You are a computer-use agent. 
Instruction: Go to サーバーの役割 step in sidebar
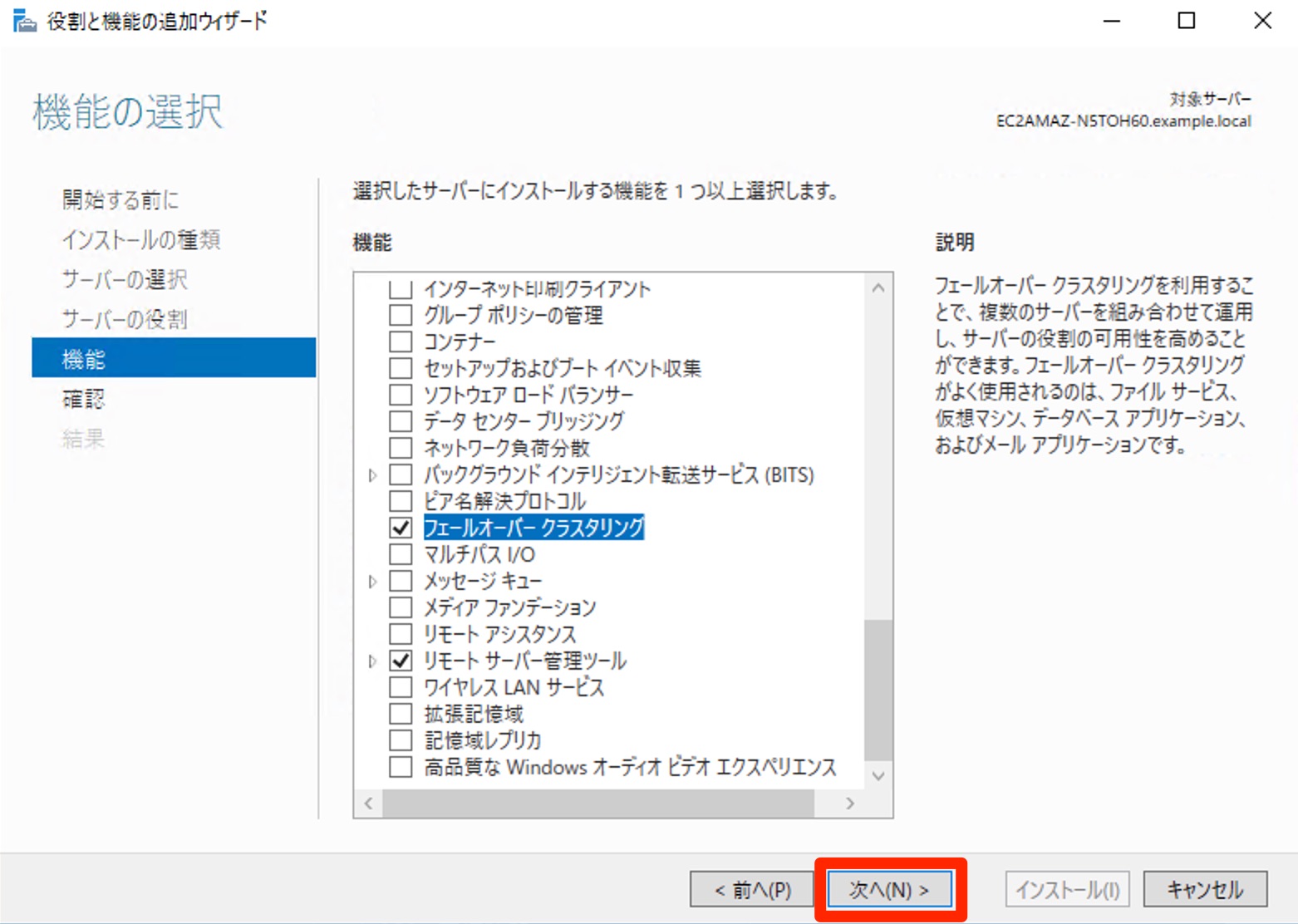point(124,319)
